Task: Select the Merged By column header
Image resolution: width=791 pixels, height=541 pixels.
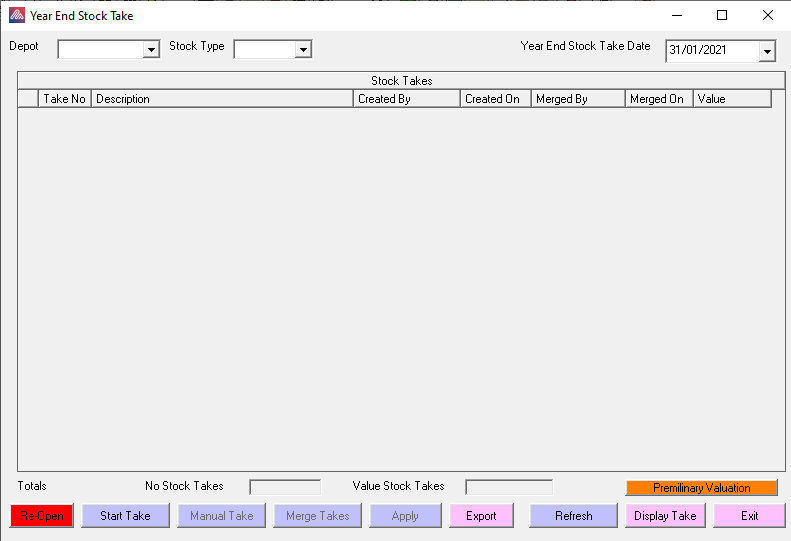Action: [x=578, y=98]
